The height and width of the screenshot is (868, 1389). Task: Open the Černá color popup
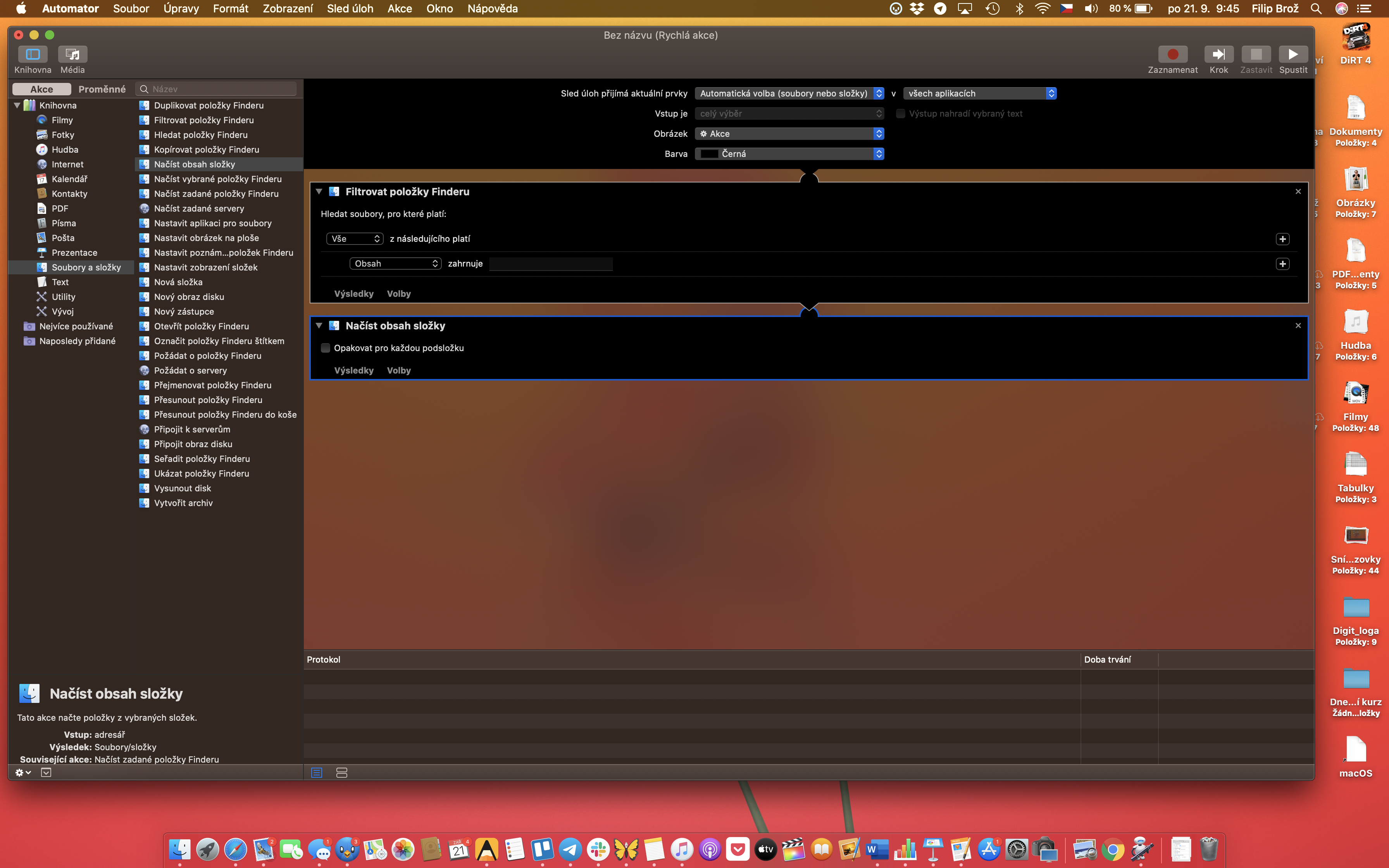789,154
